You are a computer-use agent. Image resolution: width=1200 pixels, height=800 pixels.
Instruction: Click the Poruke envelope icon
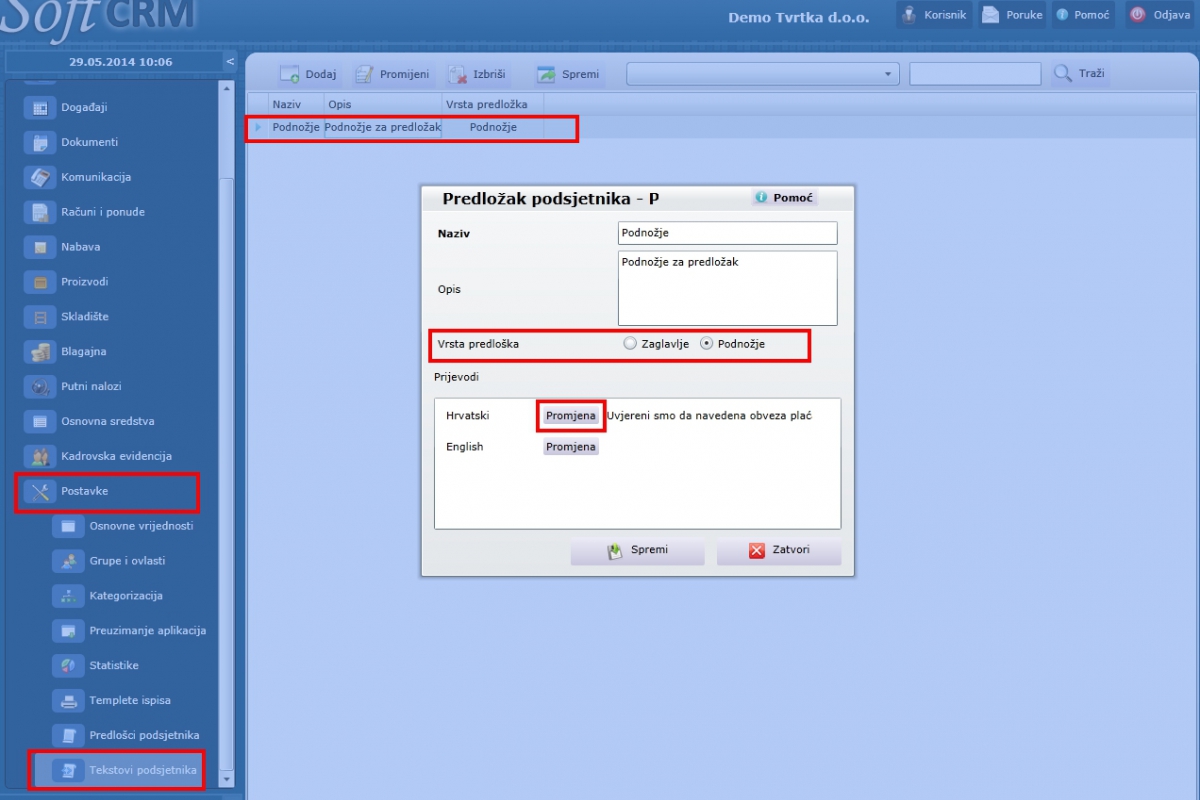(x=990, y=15)
